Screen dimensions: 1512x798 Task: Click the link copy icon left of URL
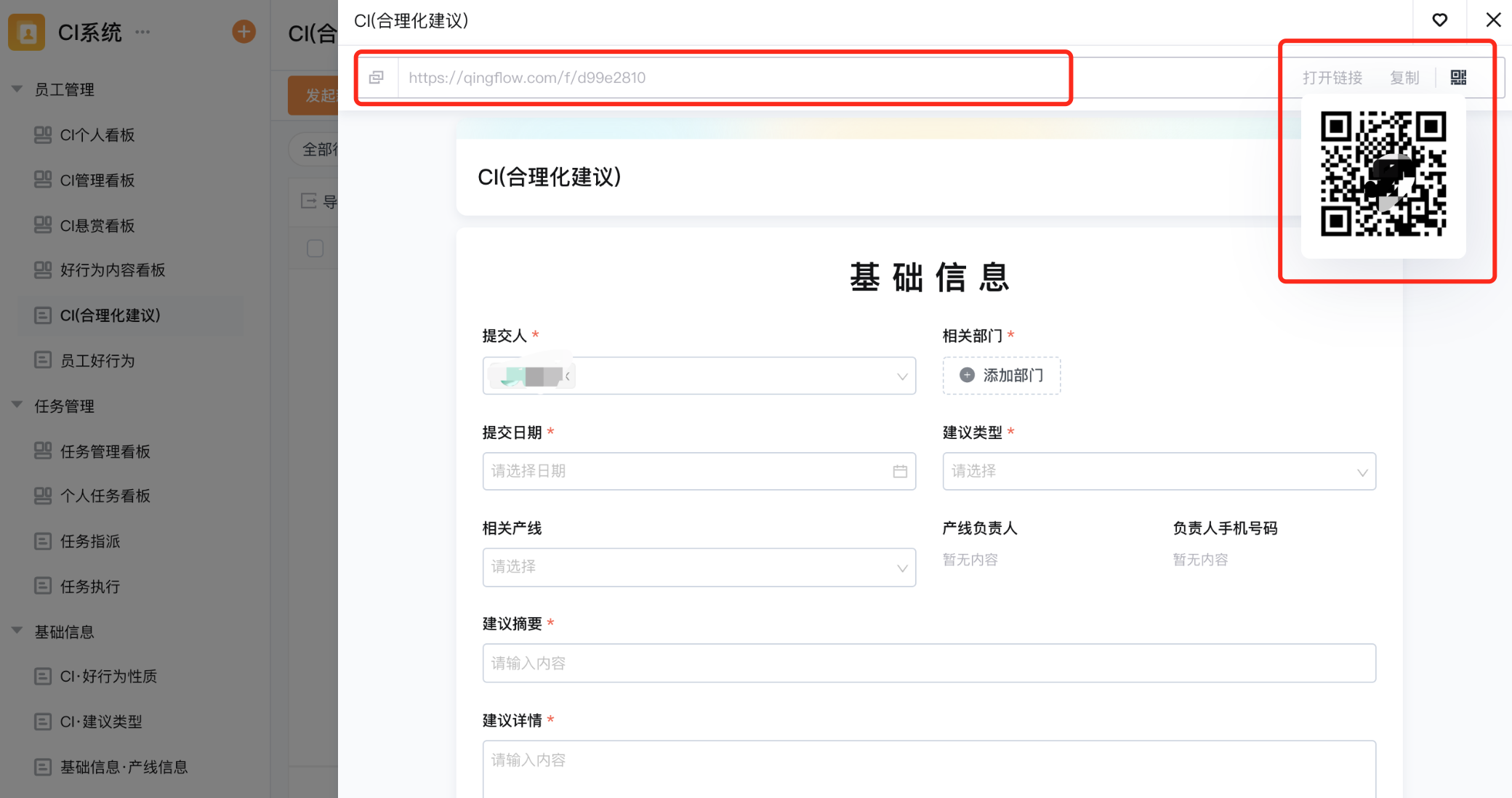click(x=377, y=77)
